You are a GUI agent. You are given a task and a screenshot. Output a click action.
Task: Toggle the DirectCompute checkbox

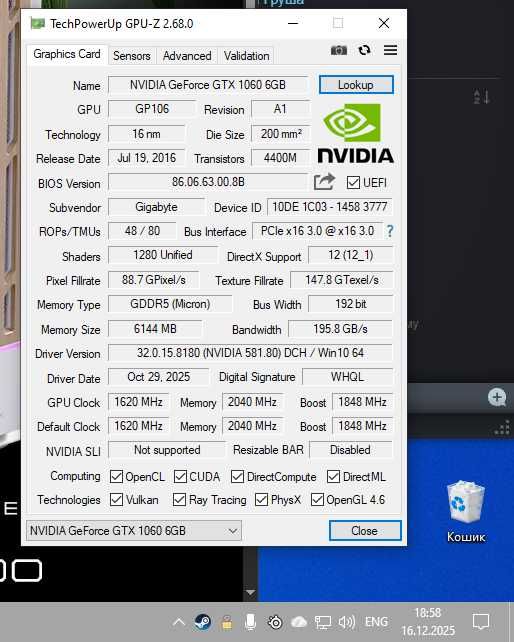click(237, 476)
